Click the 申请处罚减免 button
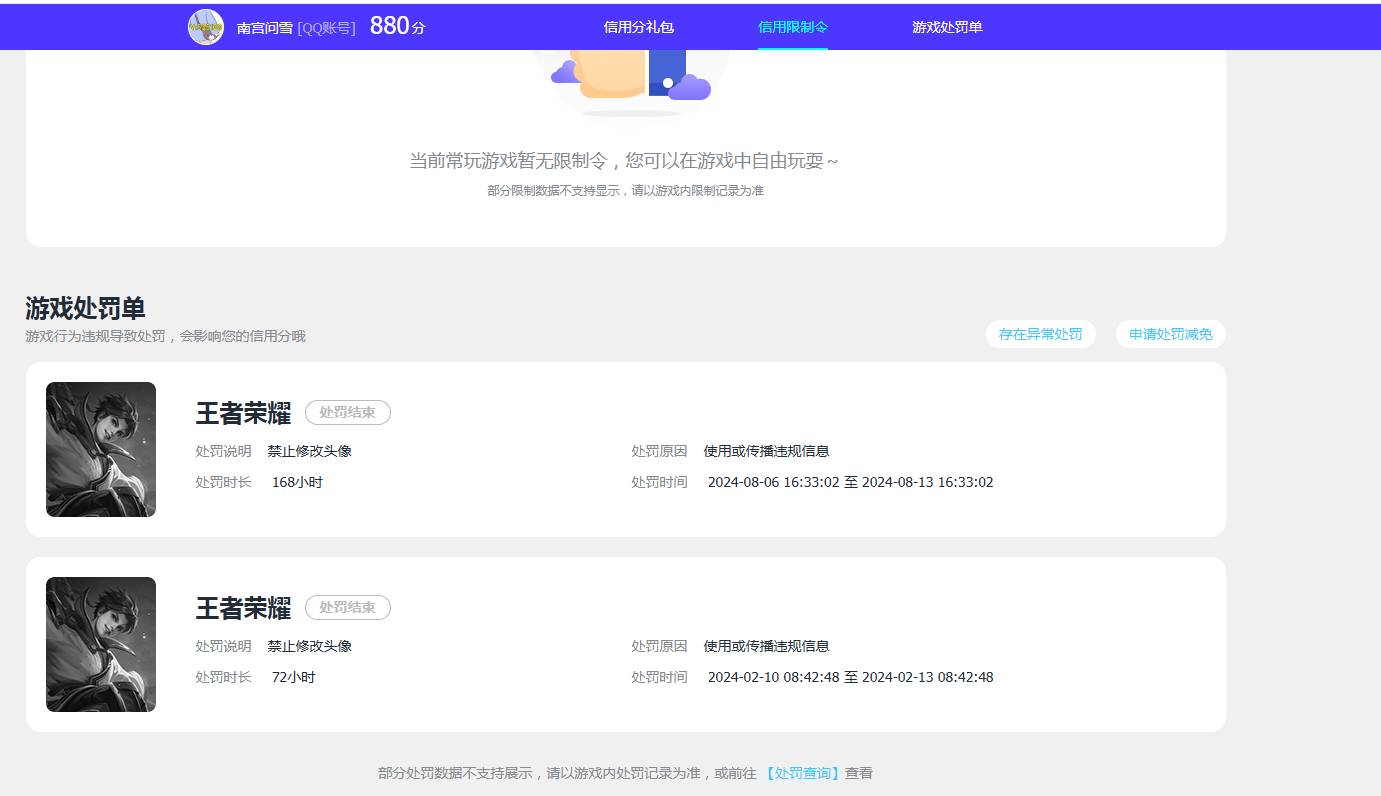This screenshot has height=796, width=1381. (1170, 334)
